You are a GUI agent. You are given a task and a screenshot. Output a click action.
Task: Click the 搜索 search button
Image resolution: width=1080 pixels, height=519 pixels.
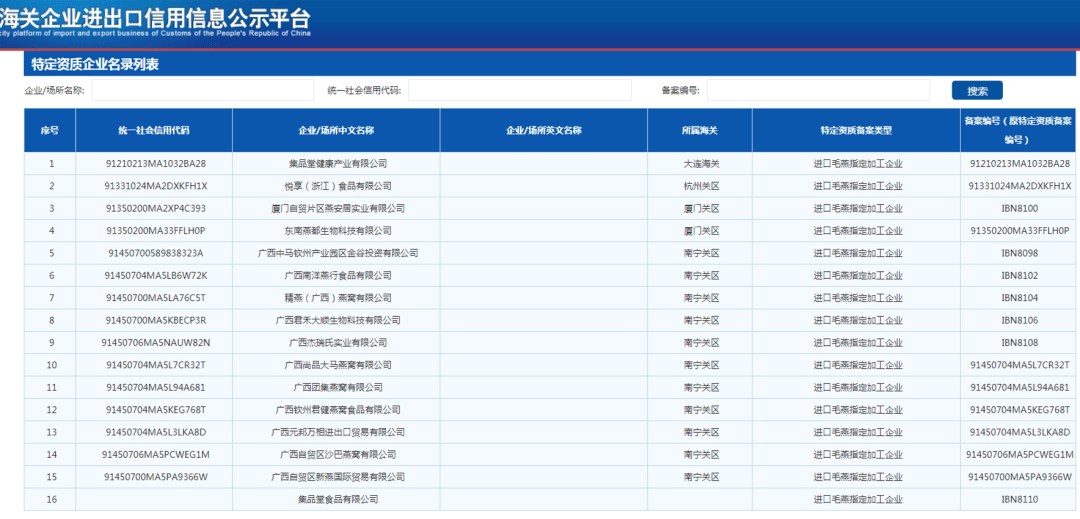(x=976, y=91)
